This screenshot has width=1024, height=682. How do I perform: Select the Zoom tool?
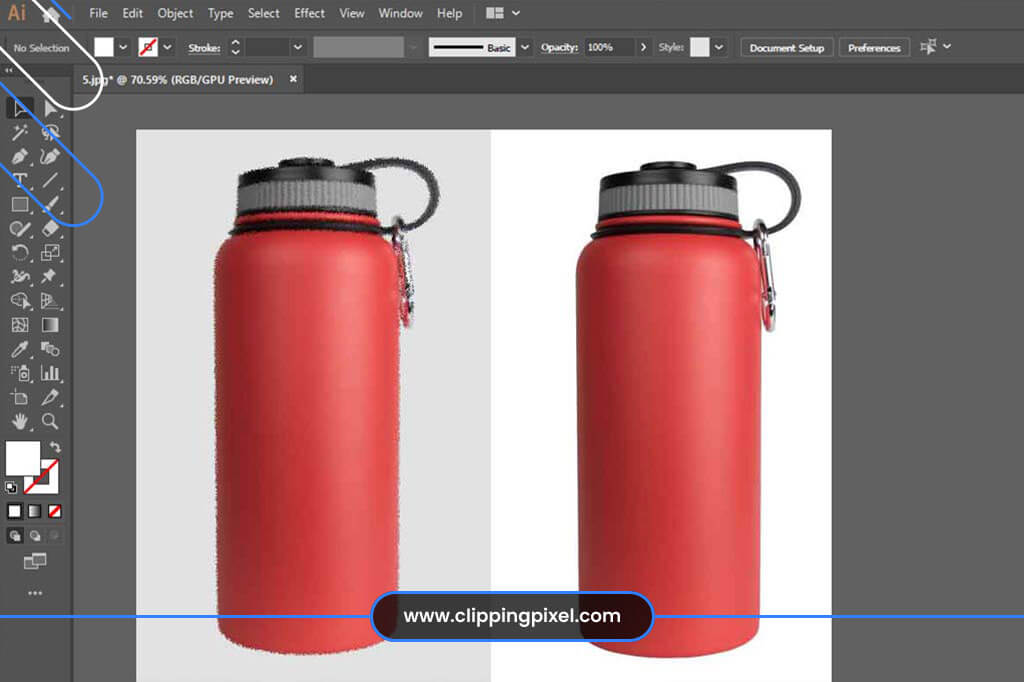coord(50,422)
